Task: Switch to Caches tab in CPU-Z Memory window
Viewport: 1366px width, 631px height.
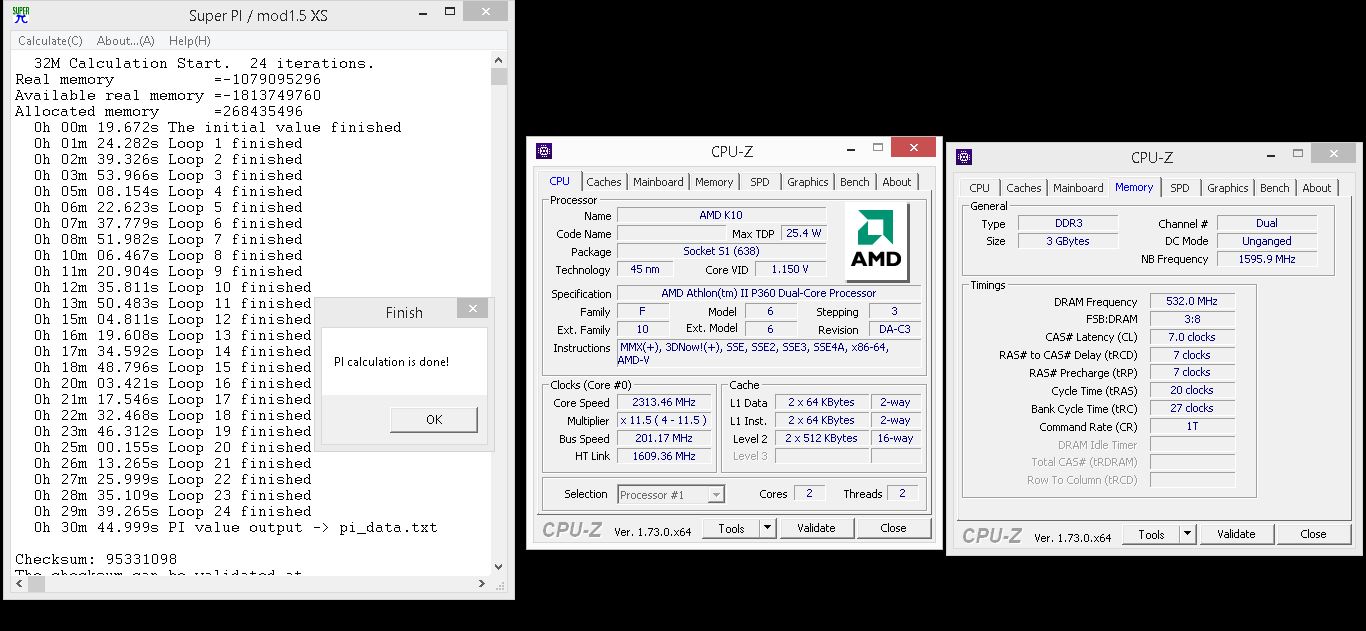Action: point(1024,188)
